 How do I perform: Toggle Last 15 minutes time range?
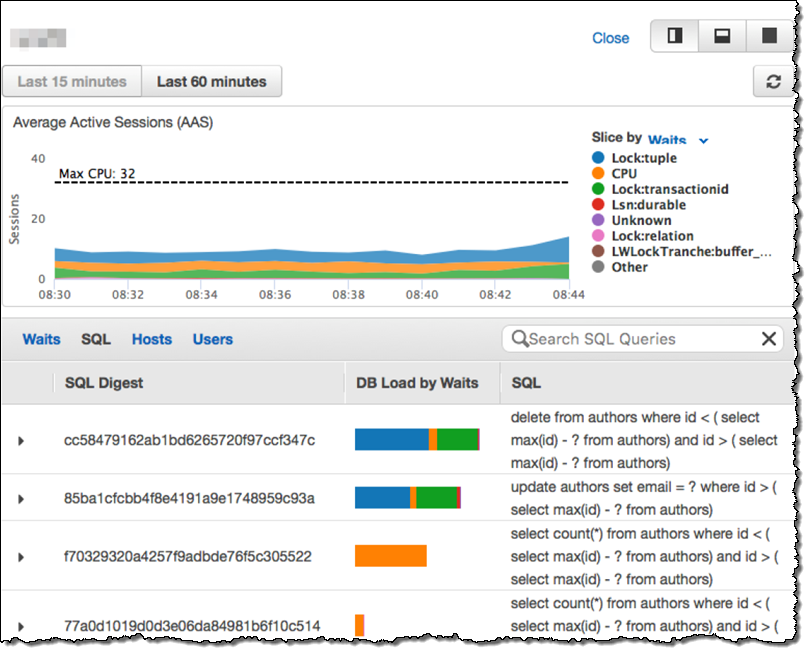[x=72, y=82]
